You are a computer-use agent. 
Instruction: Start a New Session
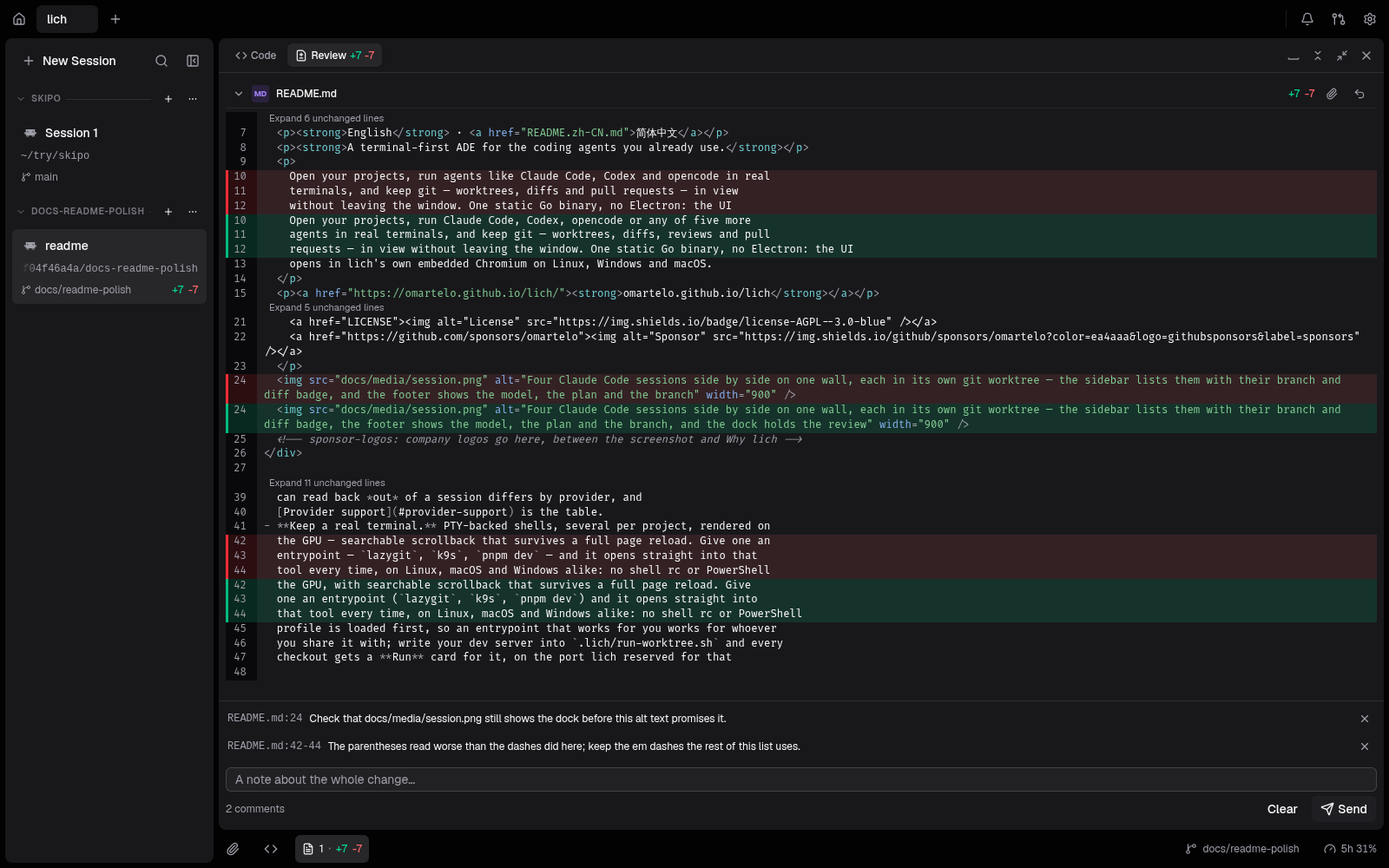69,61
